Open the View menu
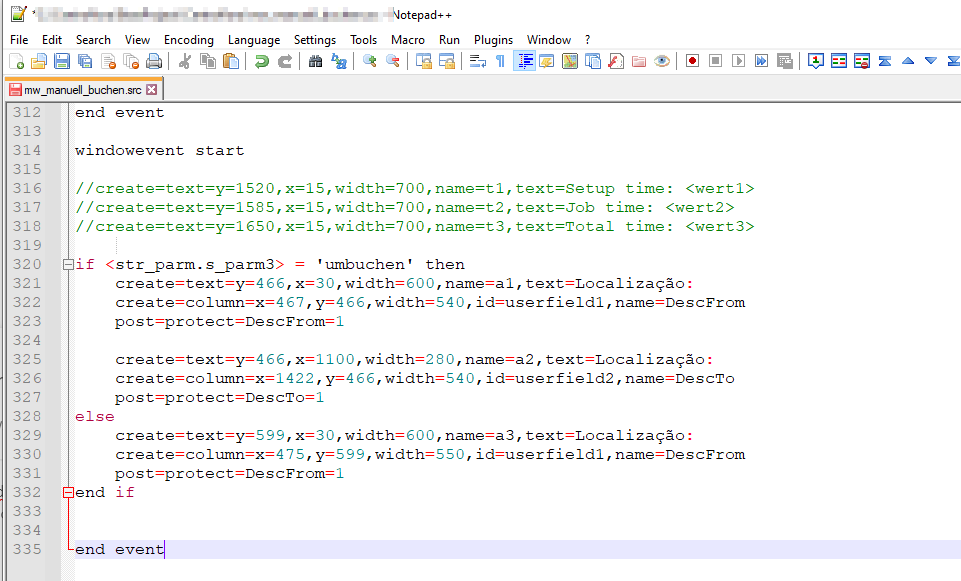The height and width of the screenshot is (581, 961). [137, 40]
